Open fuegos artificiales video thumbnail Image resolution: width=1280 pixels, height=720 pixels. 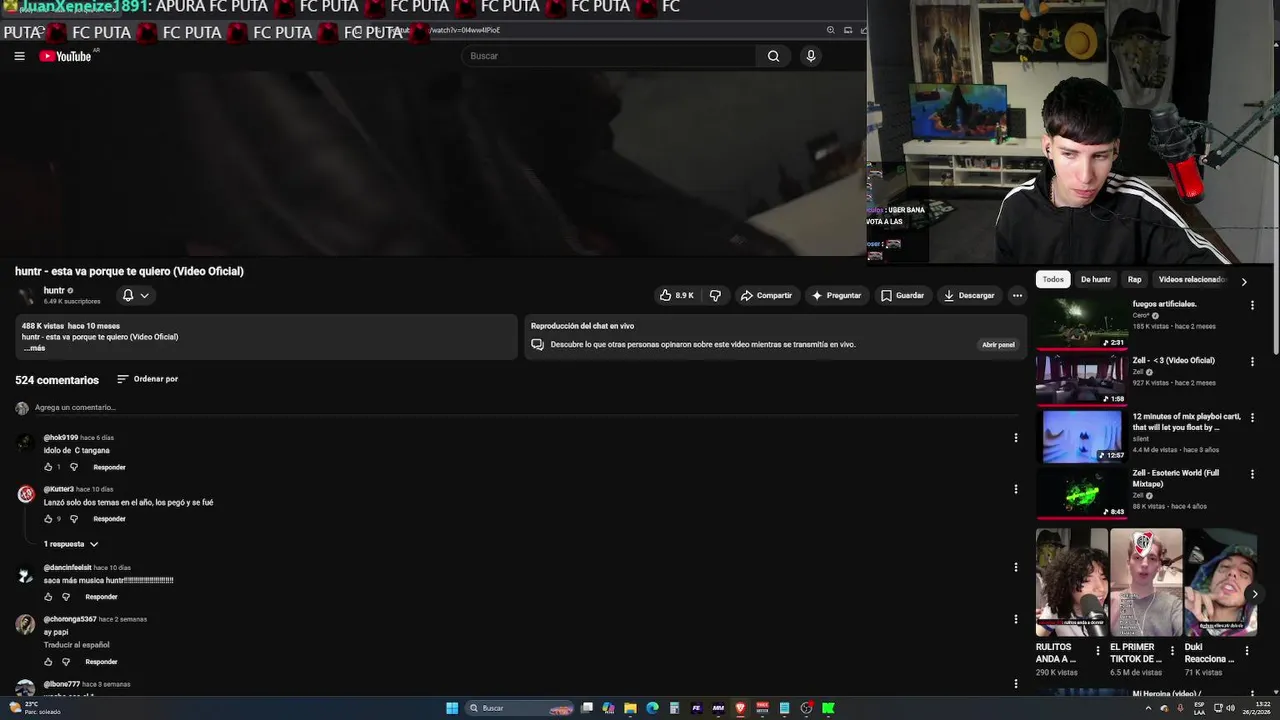click(1082, 322)
